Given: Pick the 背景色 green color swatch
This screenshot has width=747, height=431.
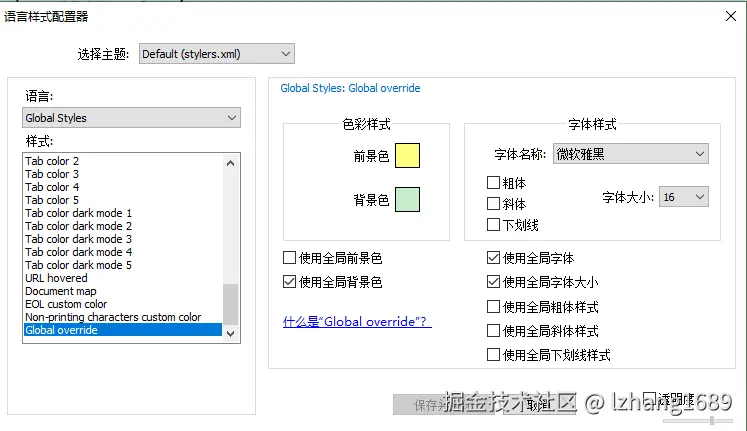Looking at the screenshot, I should (407, 199).
